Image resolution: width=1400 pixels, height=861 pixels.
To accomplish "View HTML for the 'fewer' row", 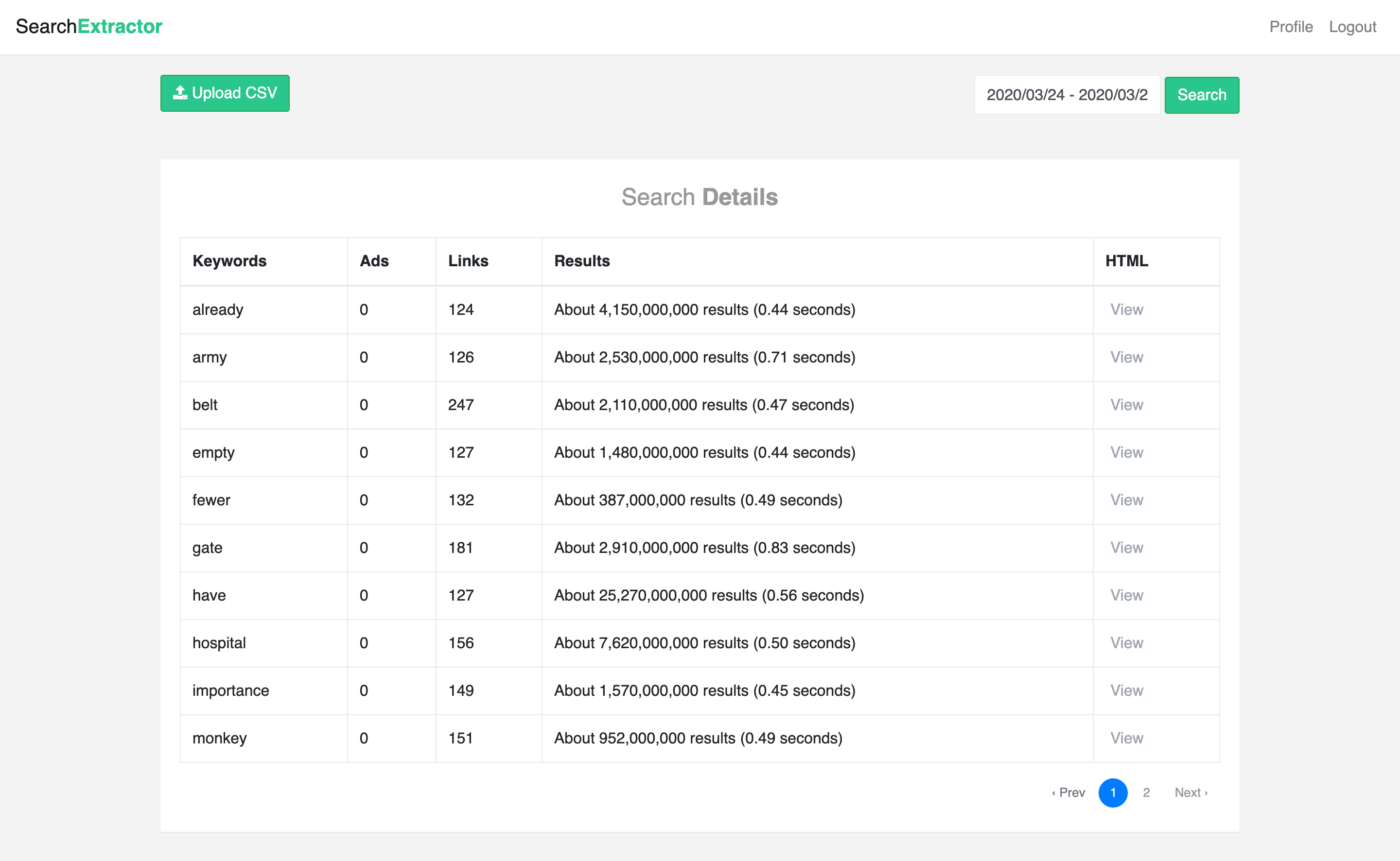I will [1126, 500].
